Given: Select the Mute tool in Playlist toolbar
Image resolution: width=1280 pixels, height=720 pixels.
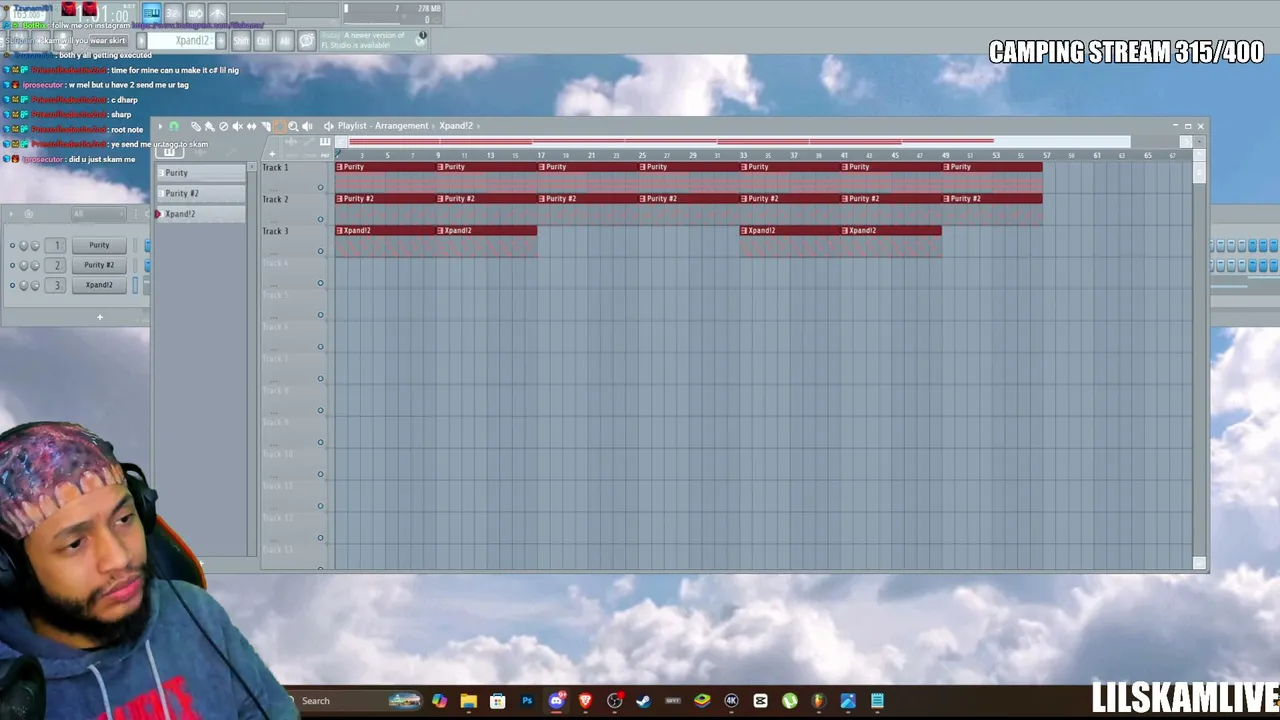Looking at the screenshot, I should pyautogui.click(x=237, y=126).
